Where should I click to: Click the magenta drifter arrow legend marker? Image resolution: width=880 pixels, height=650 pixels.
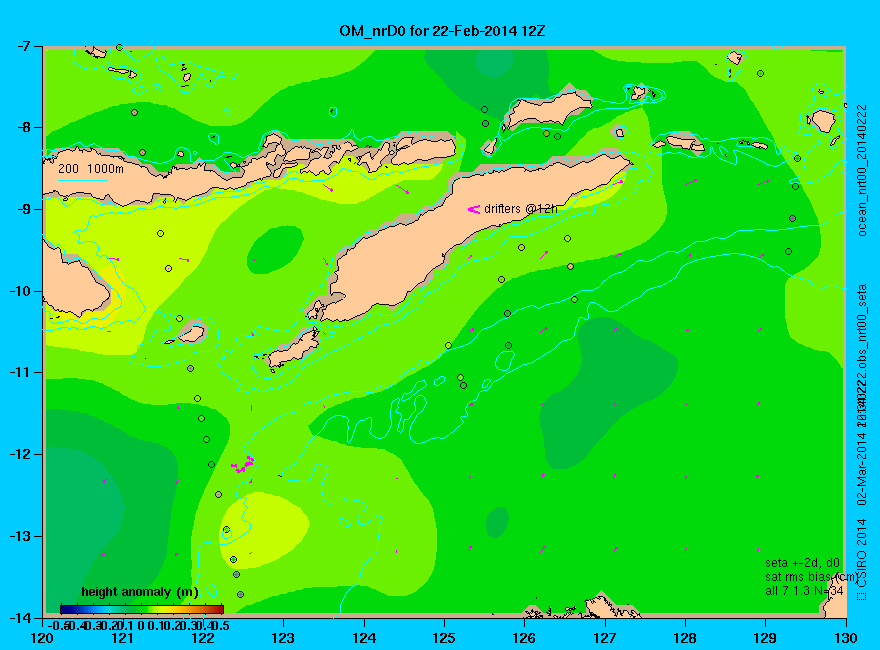pyautogui.click(x=474, y=209)
